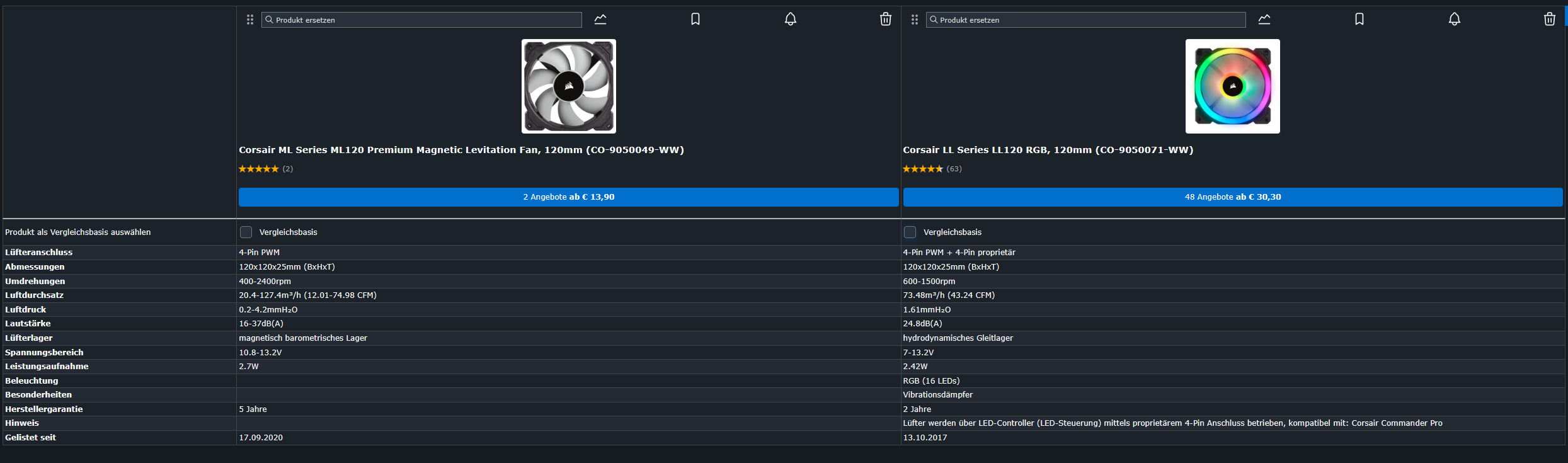Grab the drag handle of the ML120 column
The width and height of the screenshot is (1568, 463).
[250, 20]
